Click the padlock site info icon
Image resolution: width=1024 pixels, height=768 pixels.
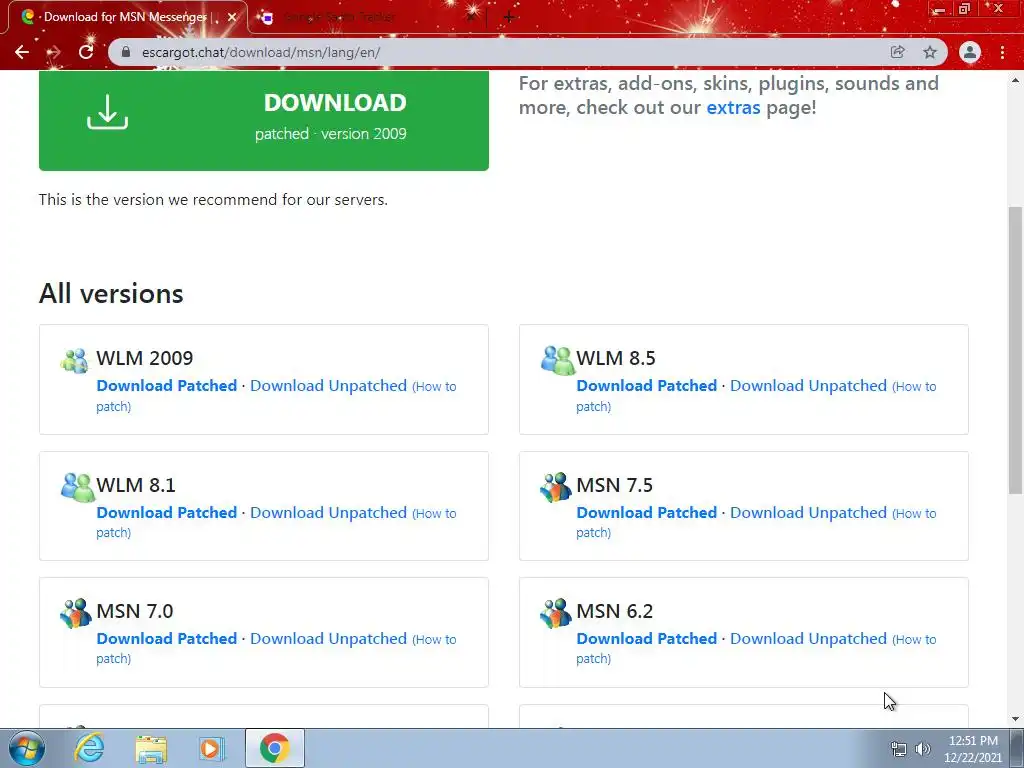pyautogui.click(x=126, y=52)
